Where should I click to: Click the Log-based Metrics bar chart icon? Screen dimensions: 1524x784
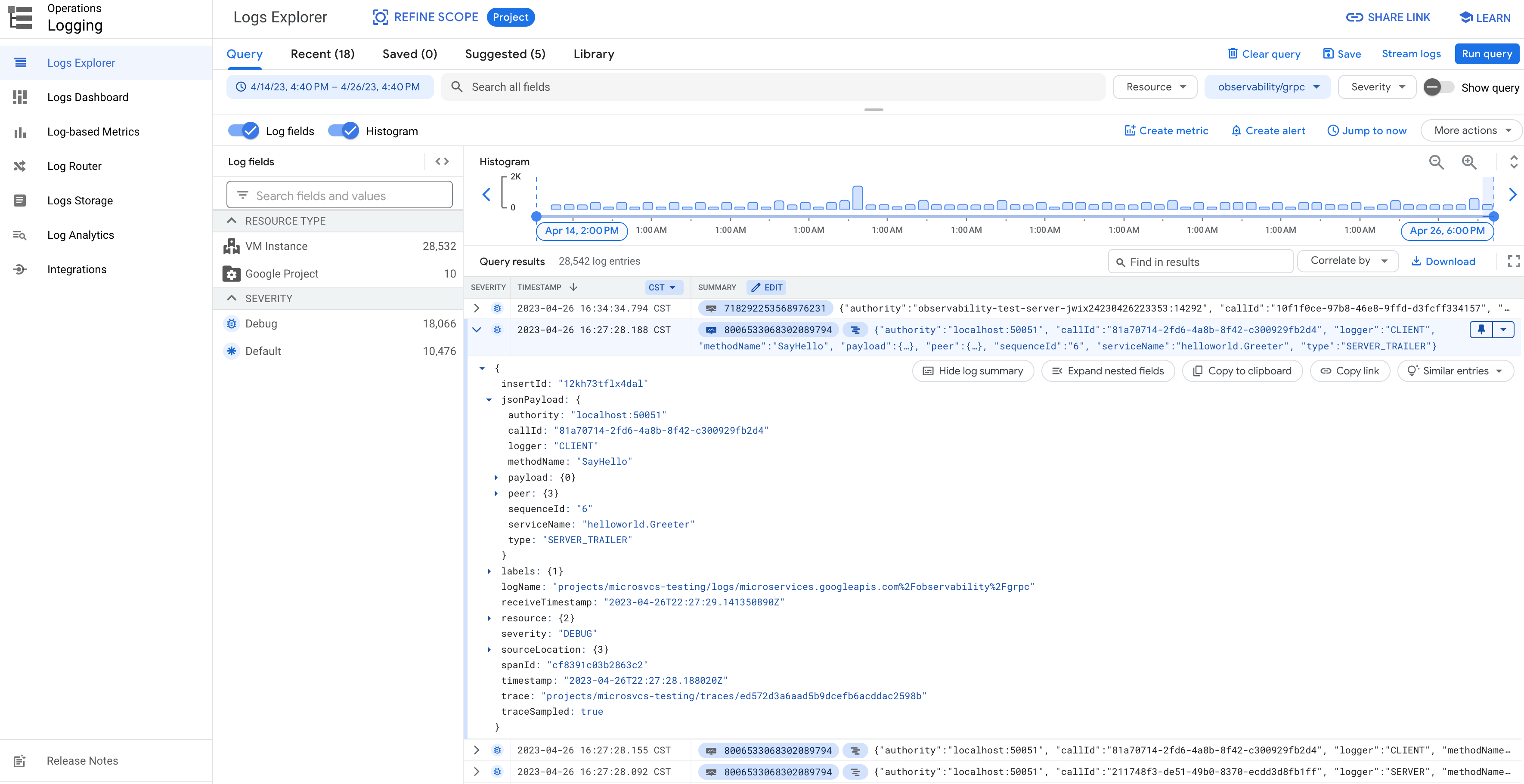pos(19,132)
